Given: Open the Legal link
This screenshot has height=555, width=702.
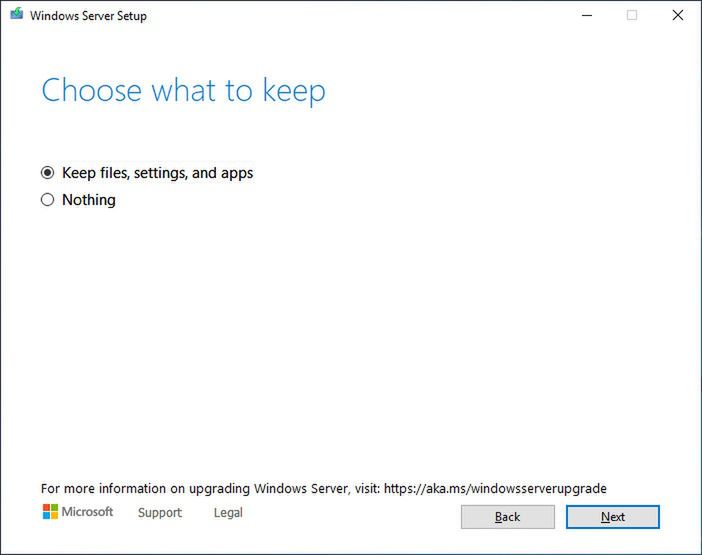Looking at the screenshot, I should 228,512.
